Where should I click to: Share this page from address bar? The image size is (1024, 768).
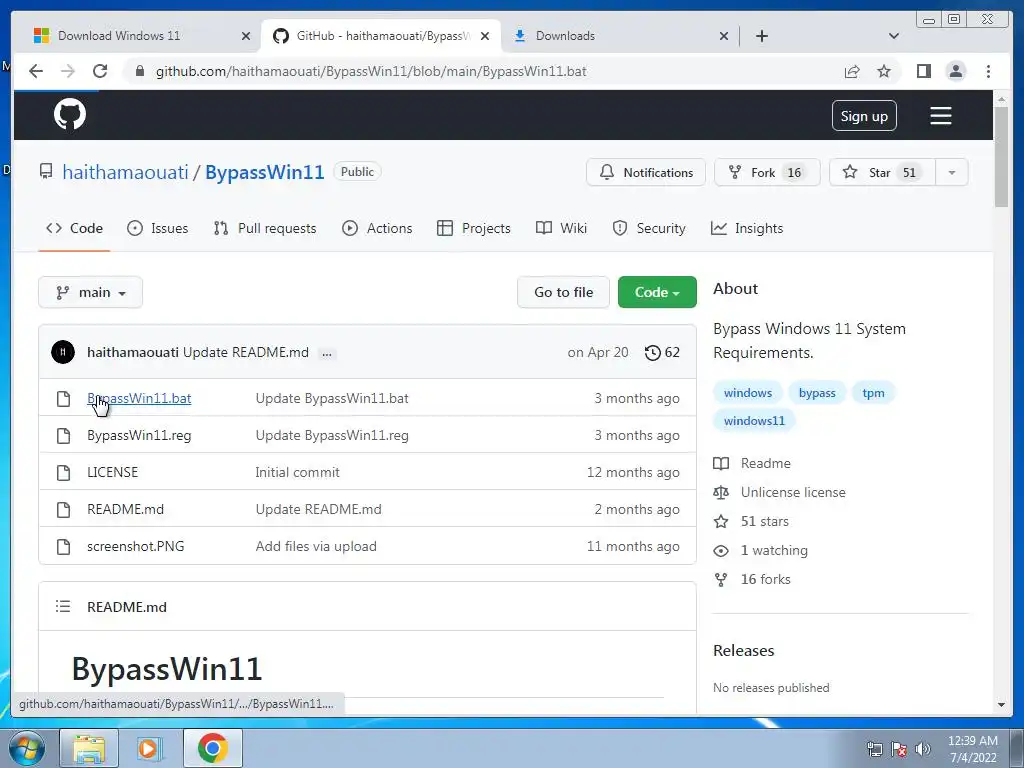[852, 71]
